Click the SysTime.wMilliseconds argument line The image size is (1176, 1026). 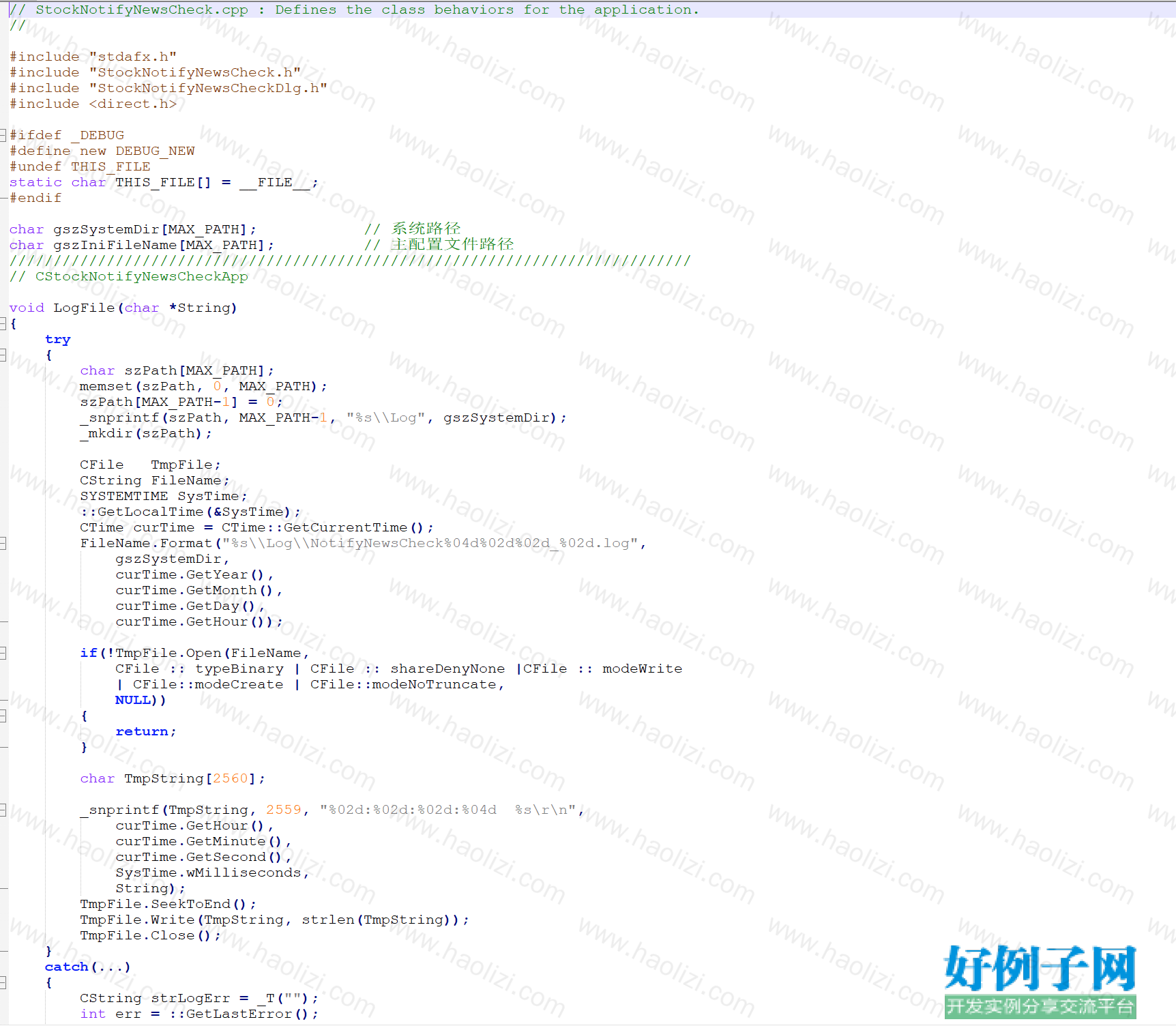coord(213,873)
